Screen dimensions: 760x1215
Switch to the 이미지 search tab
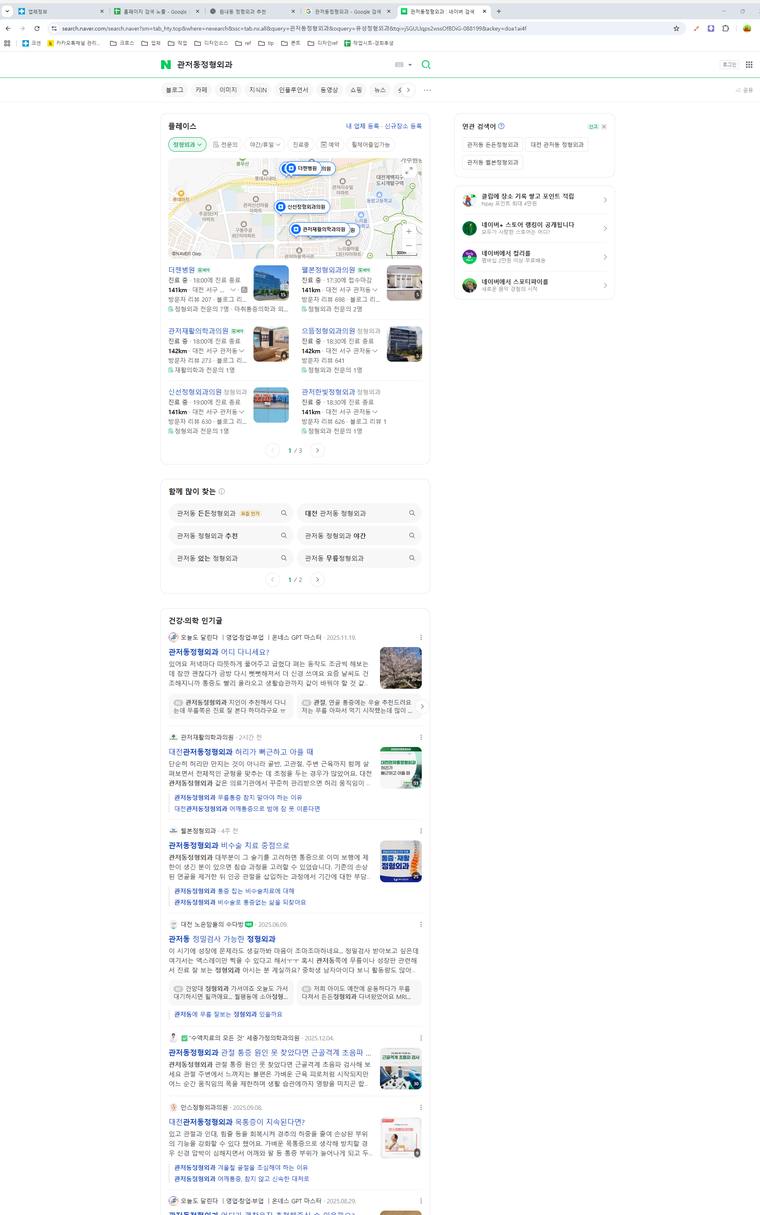point(229,90)
